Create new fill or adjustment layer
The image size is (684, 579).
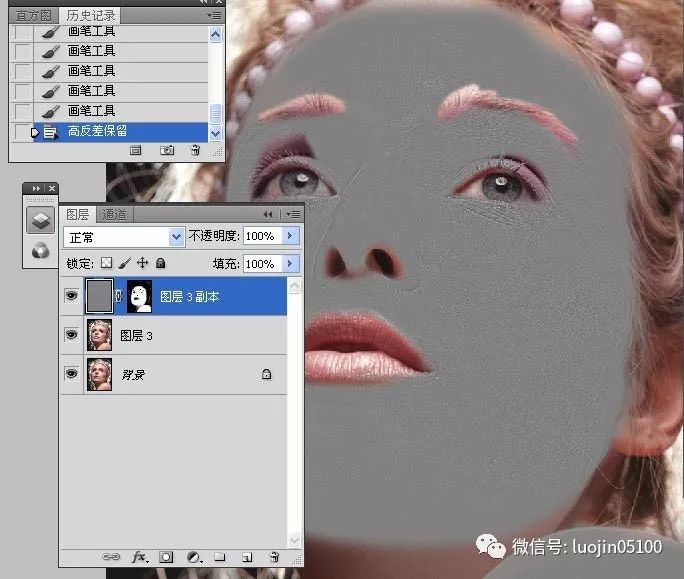(194, 557)
